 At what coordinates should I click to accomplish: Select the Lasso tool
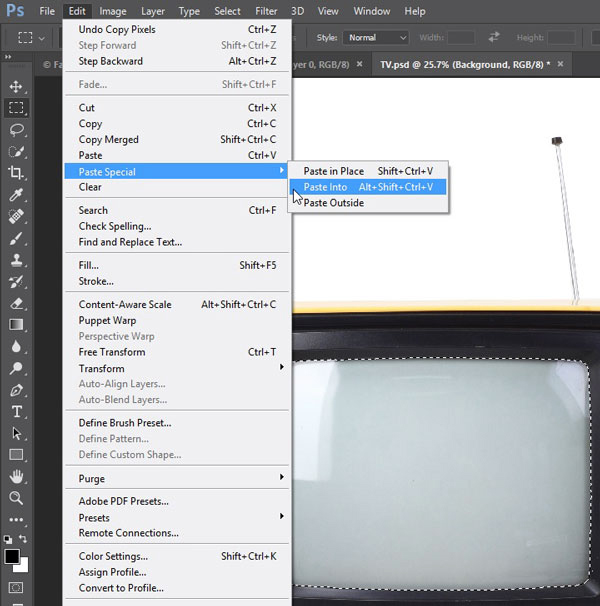pos(16,129)
